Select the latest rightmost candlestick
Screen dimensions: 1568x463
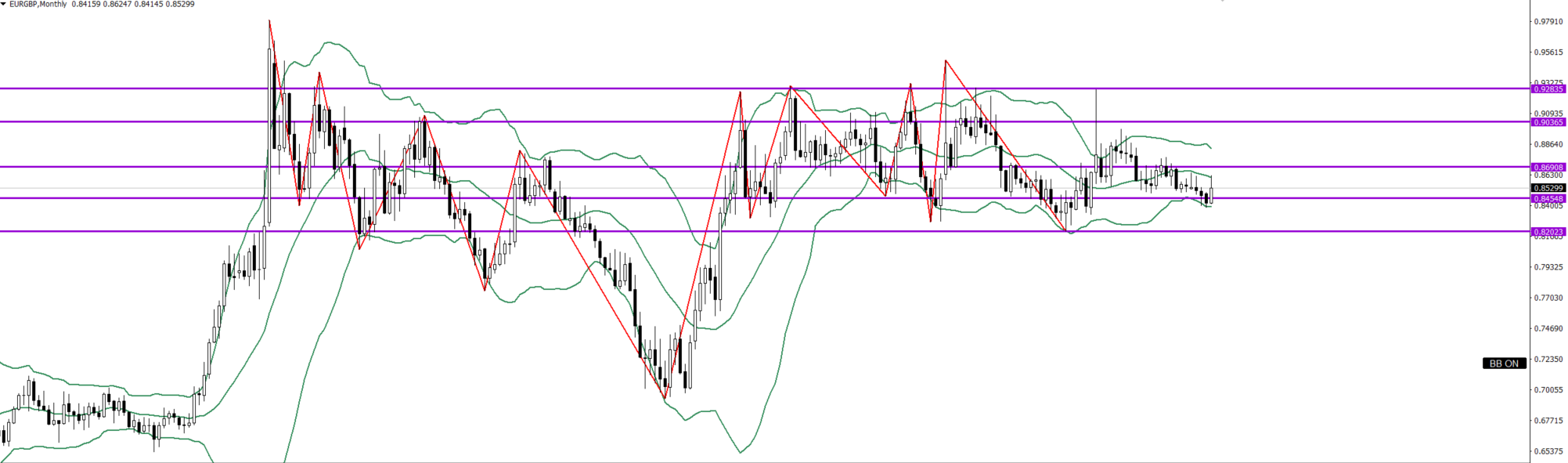[1211, 194]
